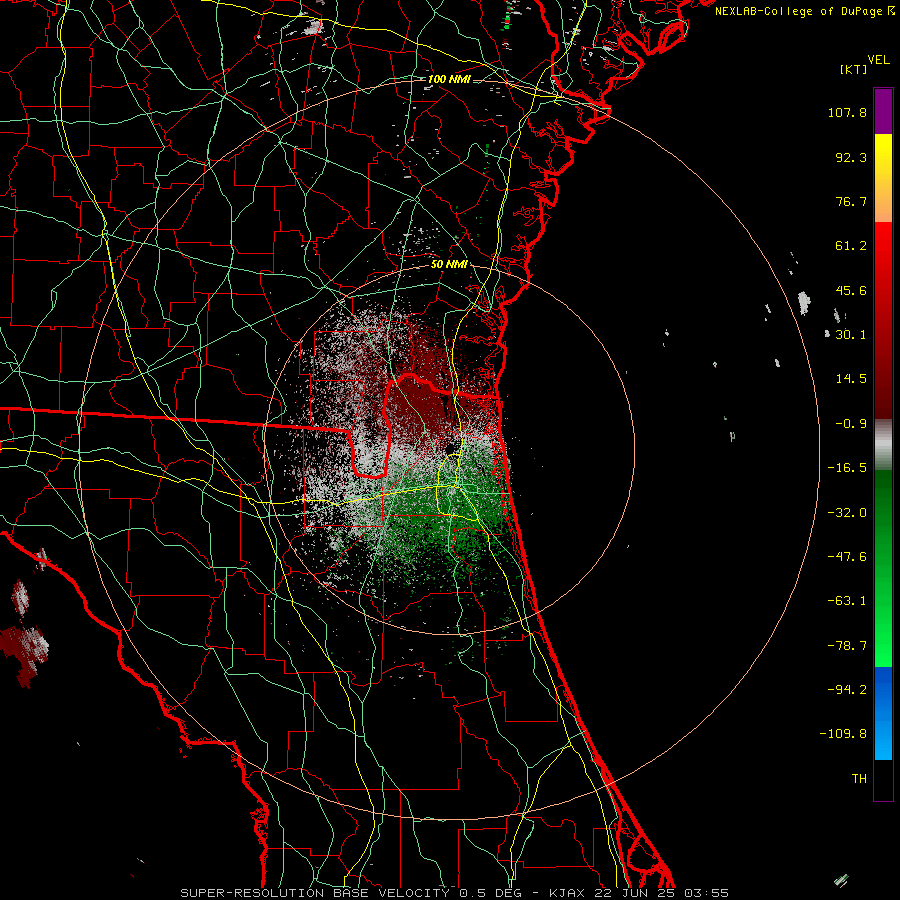Screen dimensions: 900x900
Task: Click the 45.6 velocity scale value
Action: coord(851,290)
